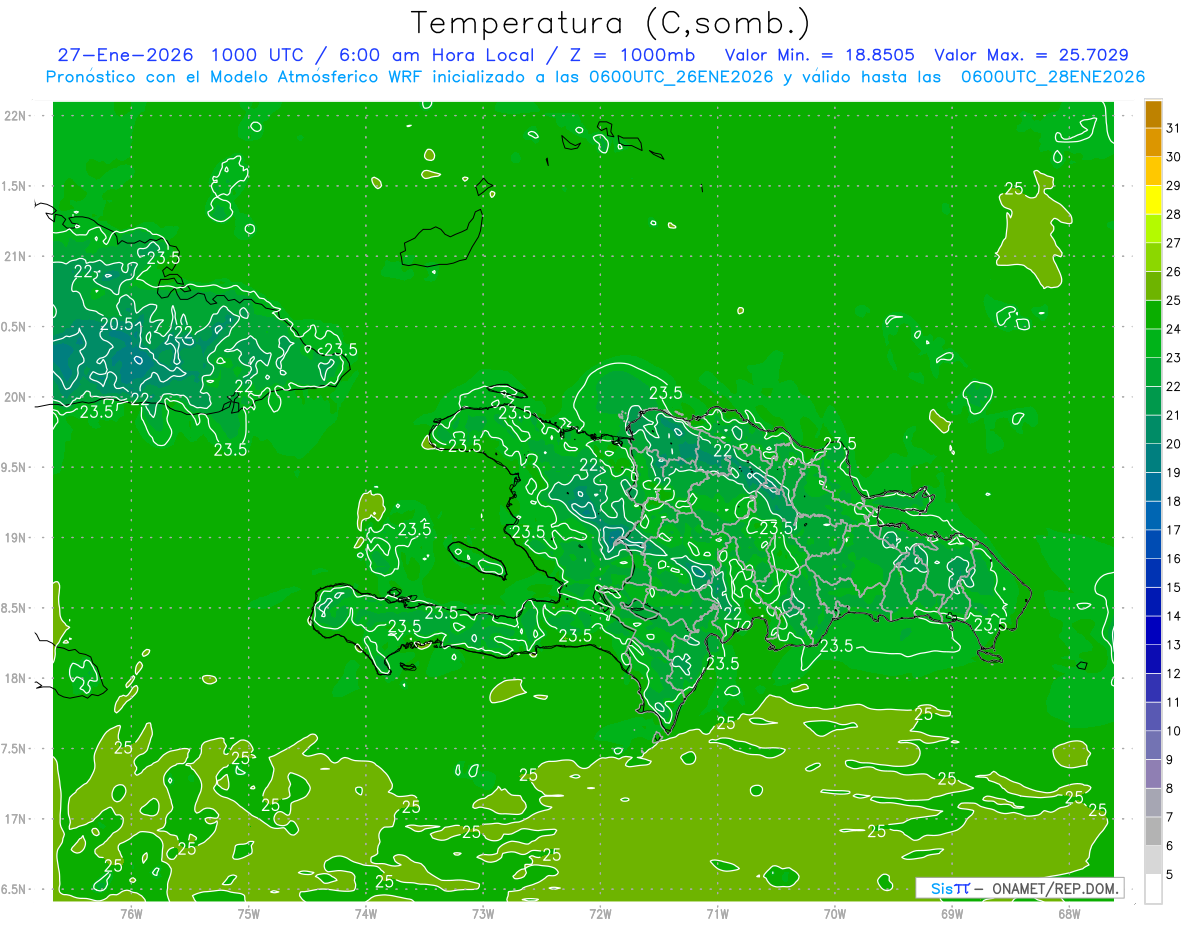Click the blue swatch between 16 and 17
The height and width of the screenshot is (927, 1200).
click(1153, 544)
